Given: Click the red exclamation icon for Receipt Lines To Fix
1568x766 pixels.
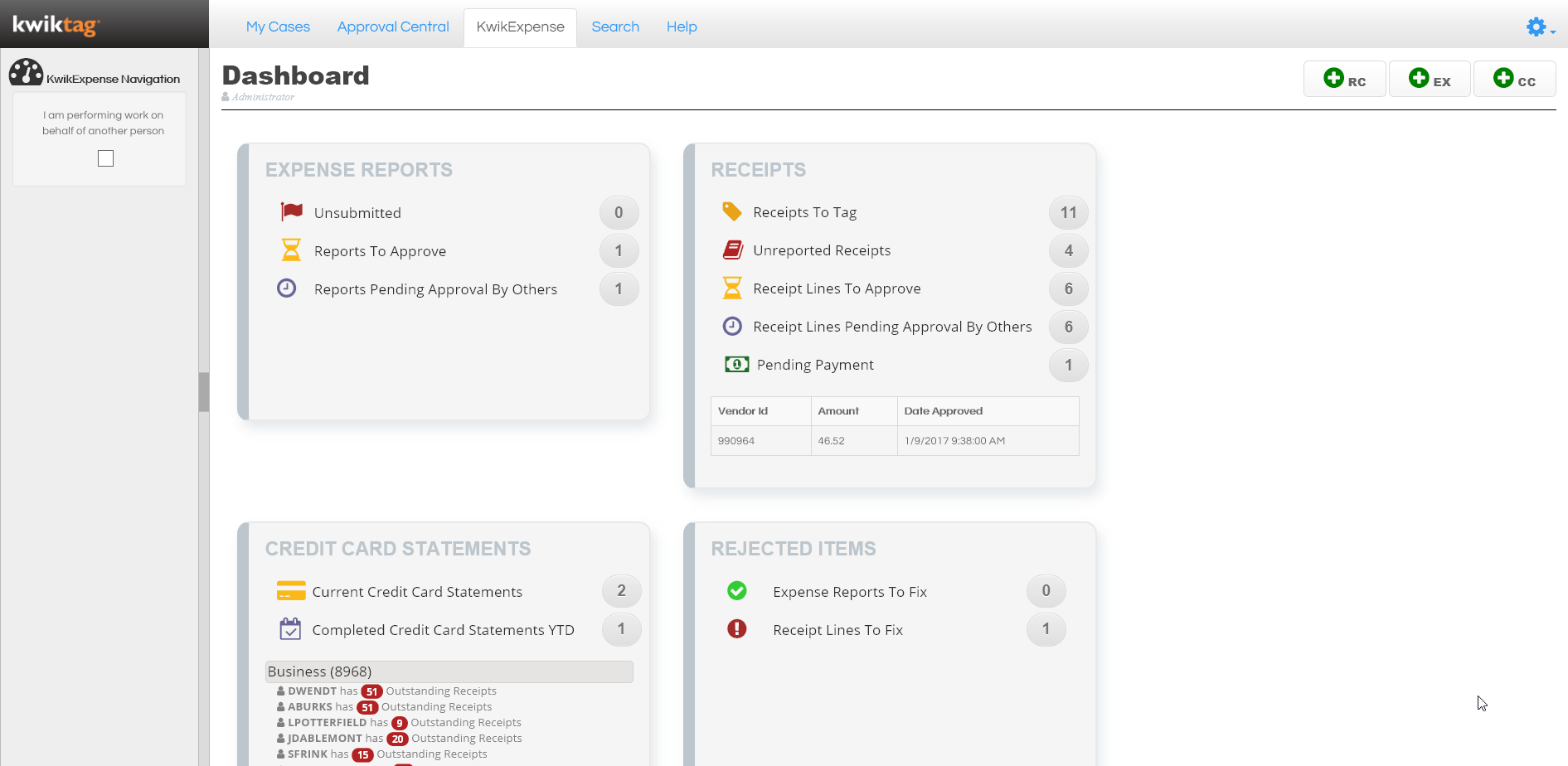Looking at the screenshot, I should (736, 628).
